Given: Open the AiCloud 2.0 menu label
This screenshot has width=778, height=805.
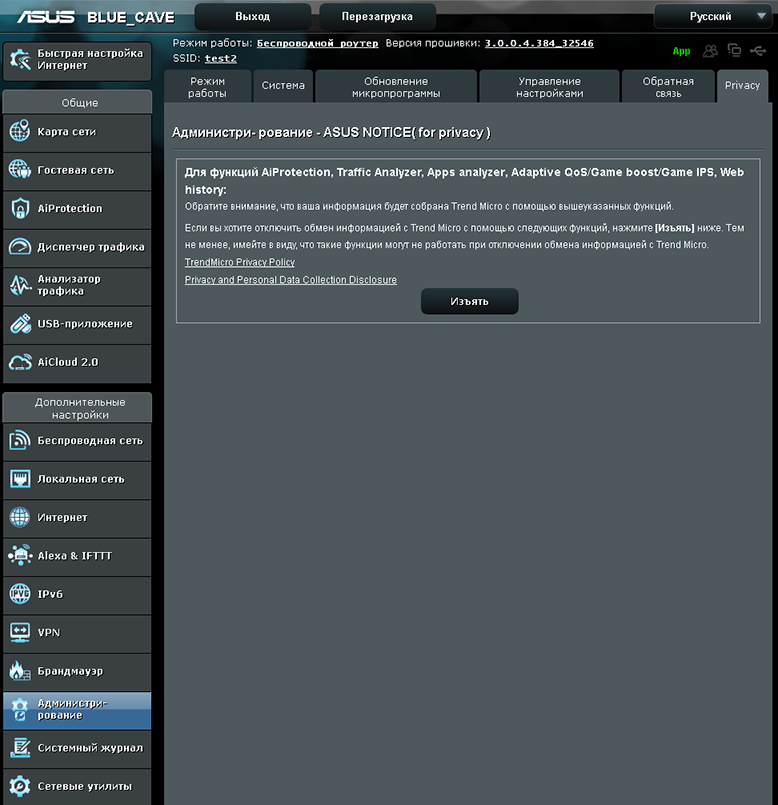Looking at the screenshot, I should (68, 362).
